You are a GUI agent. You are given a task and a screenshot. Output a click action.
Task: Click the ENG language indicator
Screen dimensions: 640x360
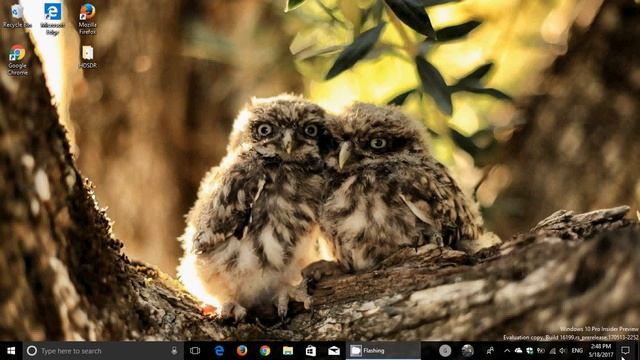point(577,351)
